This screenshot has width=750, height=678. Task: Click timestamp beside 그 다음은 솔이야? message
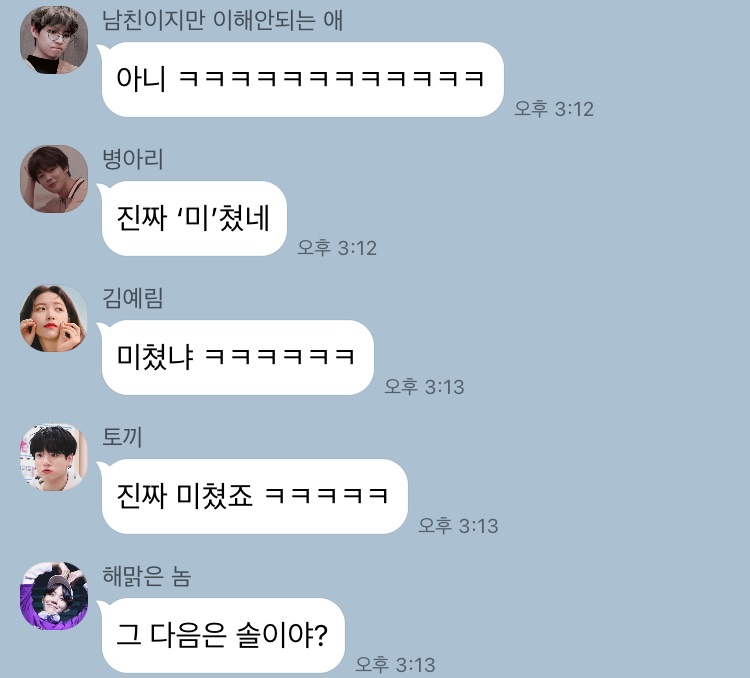click(x=396, y=664)
